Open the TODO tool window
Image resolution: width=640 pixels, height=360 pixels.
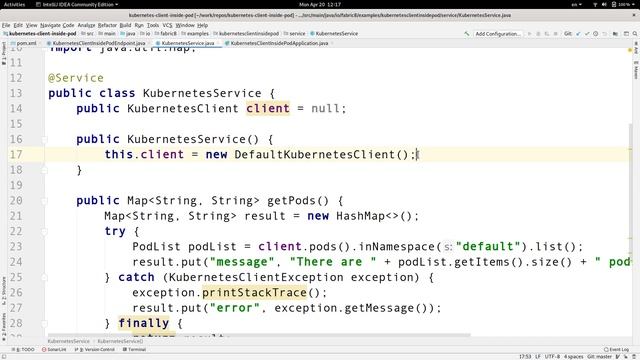click(x=24, y=349)
